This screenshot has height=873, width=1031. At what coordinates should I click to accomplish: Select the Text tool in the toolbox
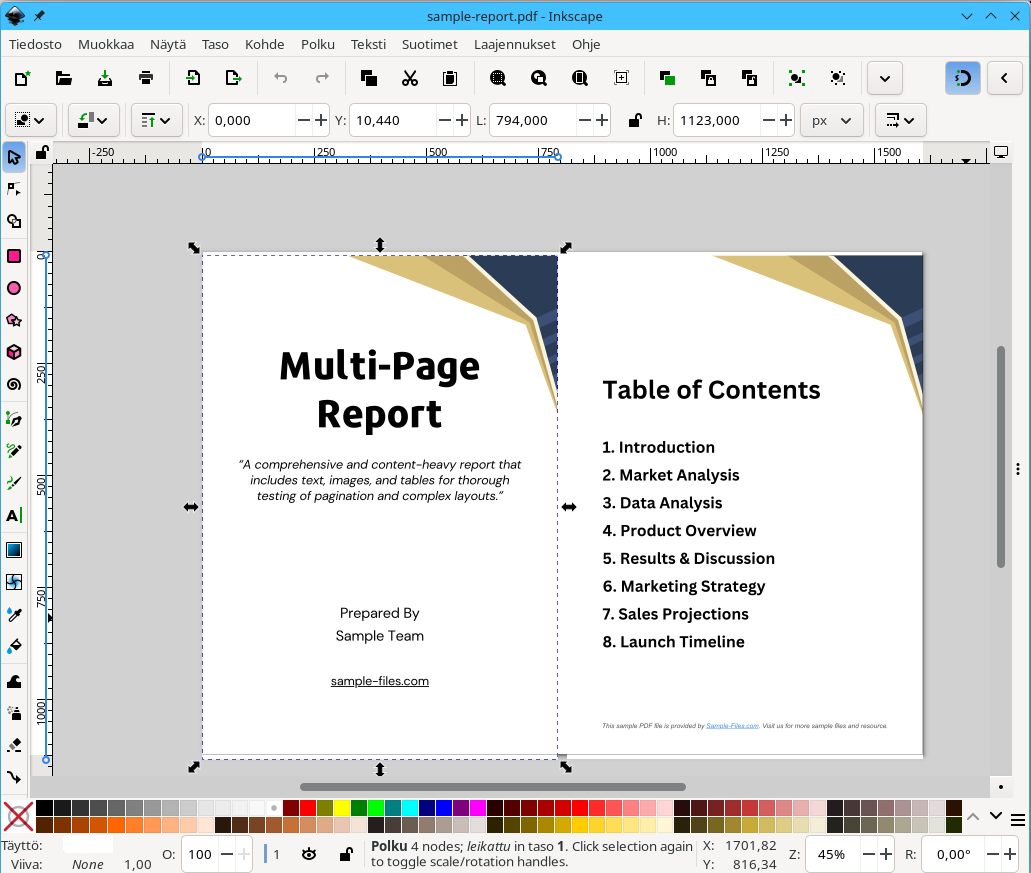[x=14, y=516]
